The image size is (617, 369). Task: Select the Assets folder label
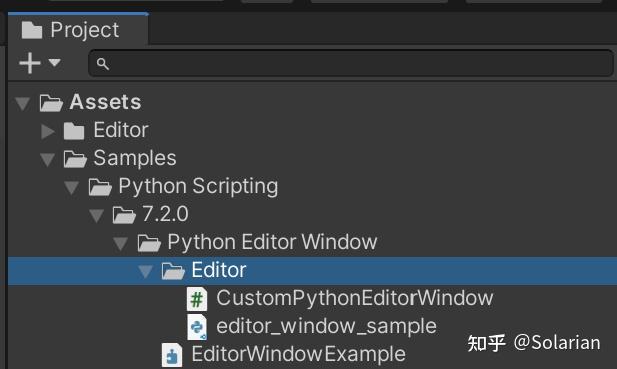coord(105,102)
